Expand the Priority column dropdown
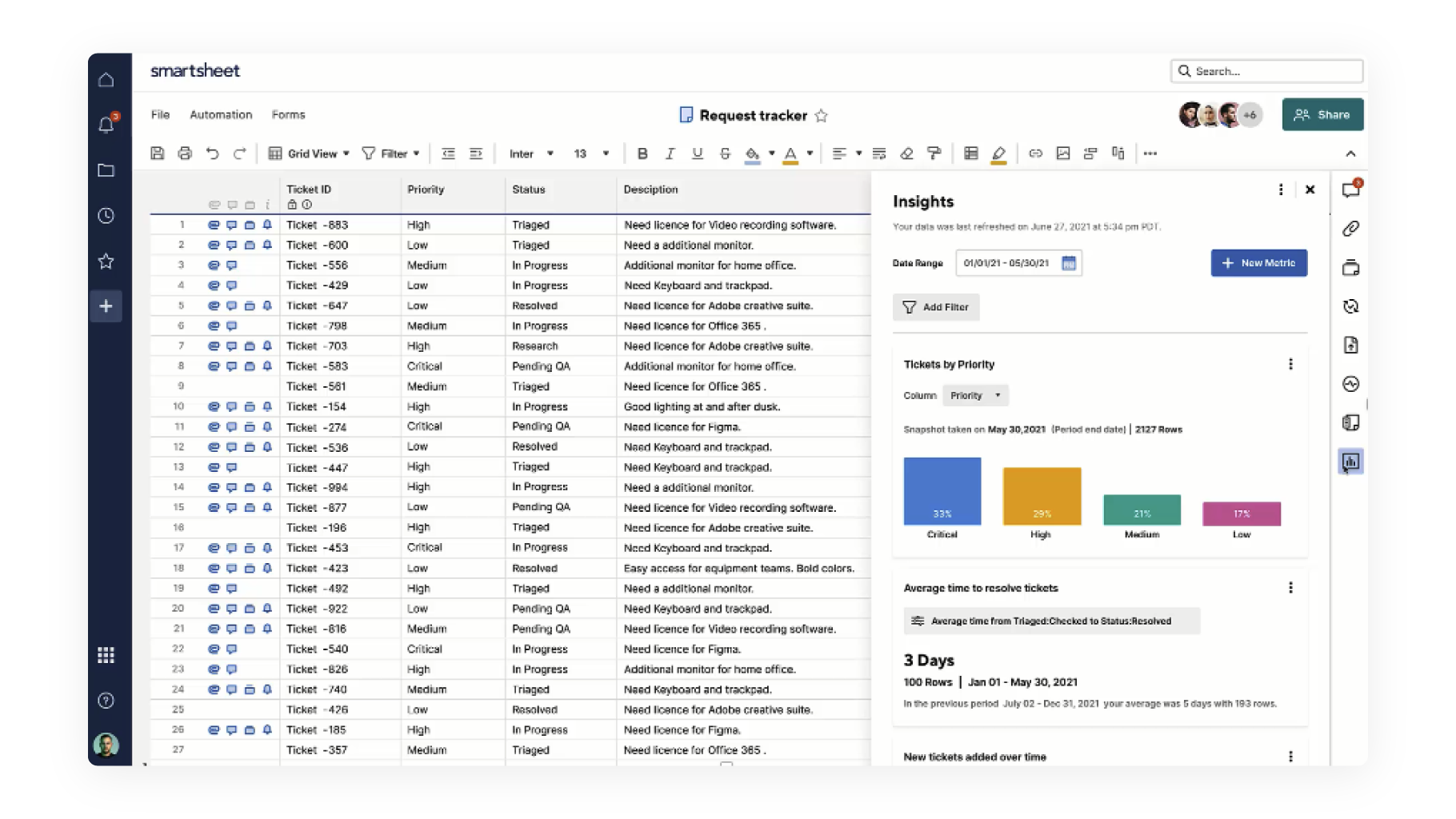 [x=974, y=396]
